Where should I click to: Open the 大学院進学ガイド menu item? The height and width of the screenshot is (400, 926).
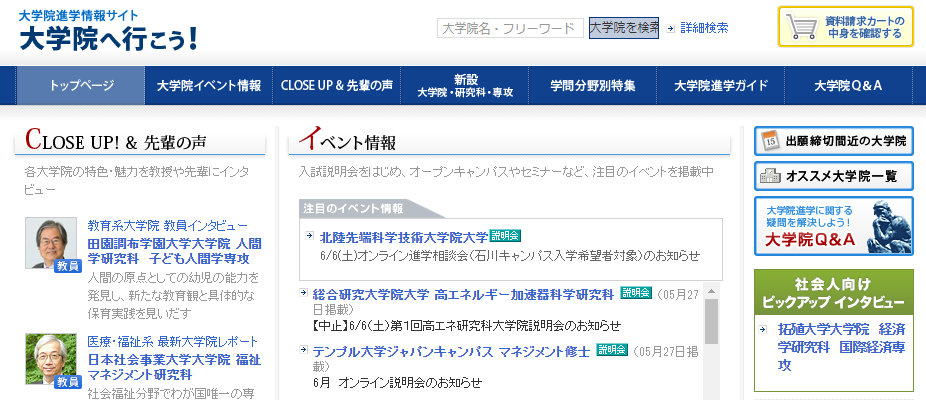720,86
